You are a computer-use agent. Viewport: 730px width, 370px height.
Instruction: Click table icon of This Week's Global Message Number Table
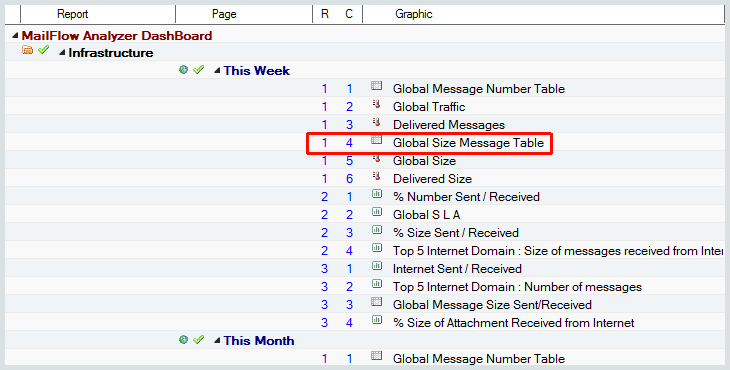(x=377, y=86)
